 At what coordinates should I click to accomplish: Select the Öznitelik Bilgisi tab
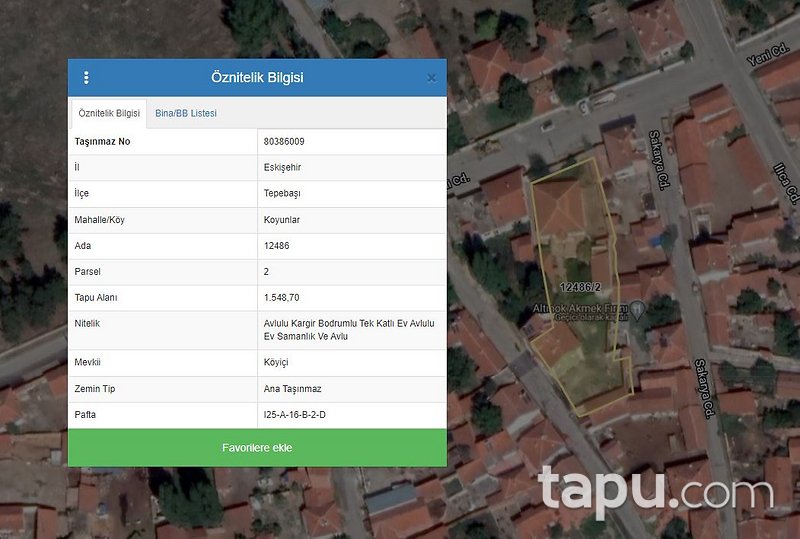coord(109,113)
